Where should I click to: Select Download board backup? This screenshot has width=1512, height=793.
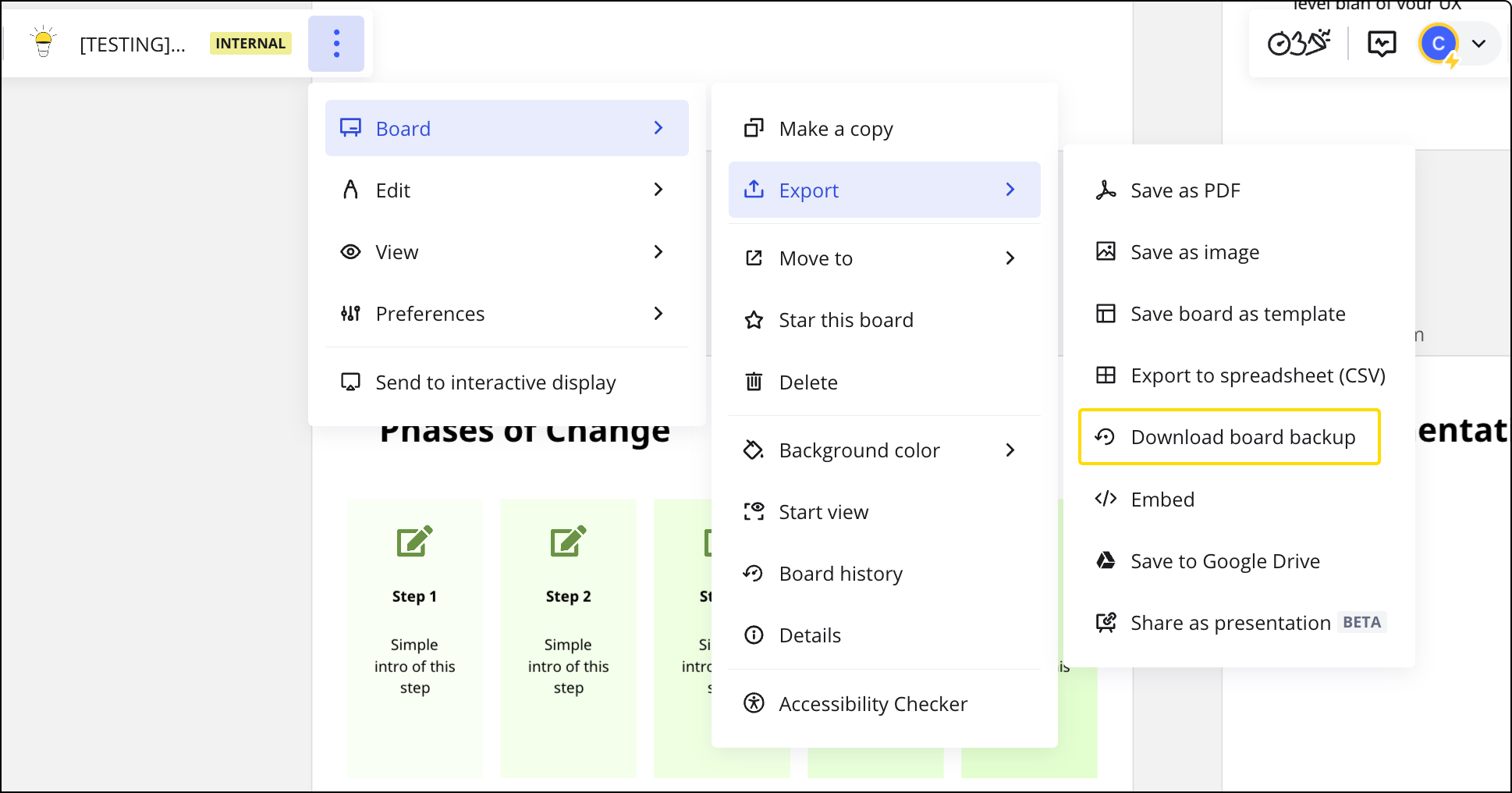tap(1230, 437)
